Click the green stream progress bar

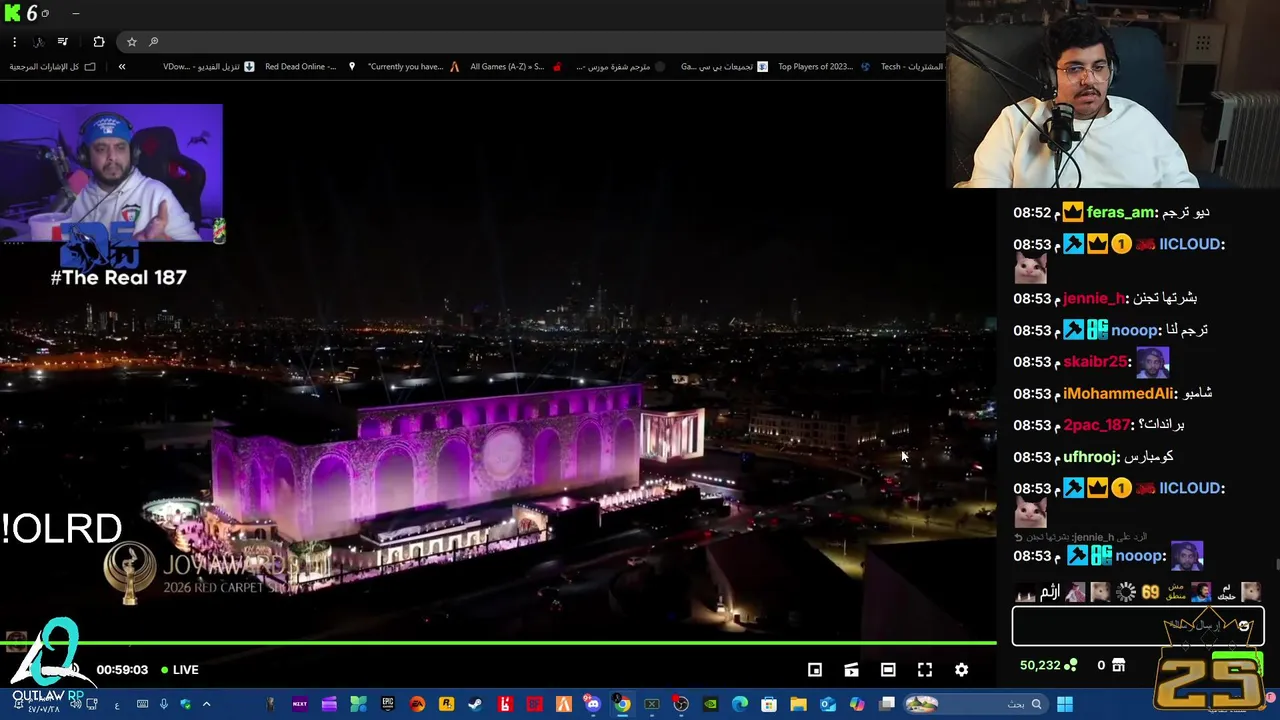[498, 643]
